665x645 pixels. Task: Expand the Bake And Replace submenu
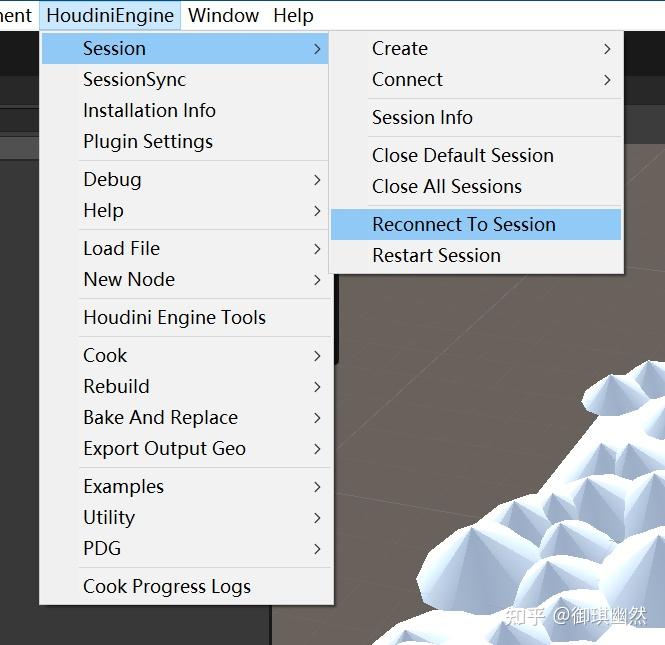point(160,417)
